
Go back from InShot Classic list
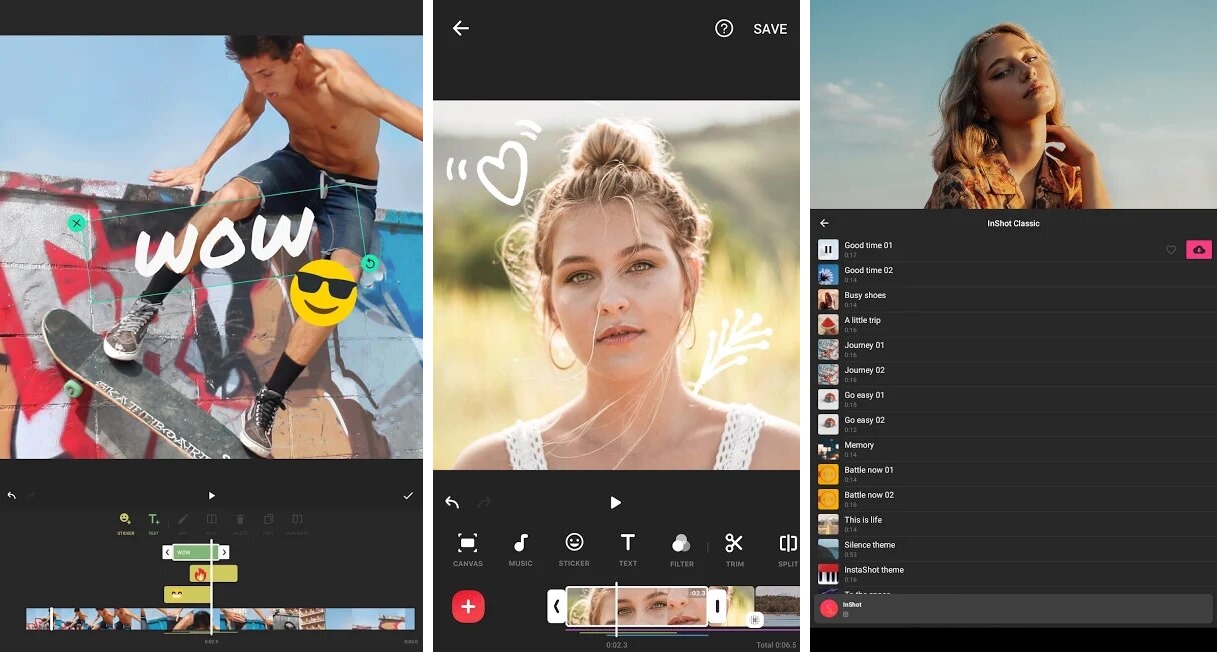[824, 223]
